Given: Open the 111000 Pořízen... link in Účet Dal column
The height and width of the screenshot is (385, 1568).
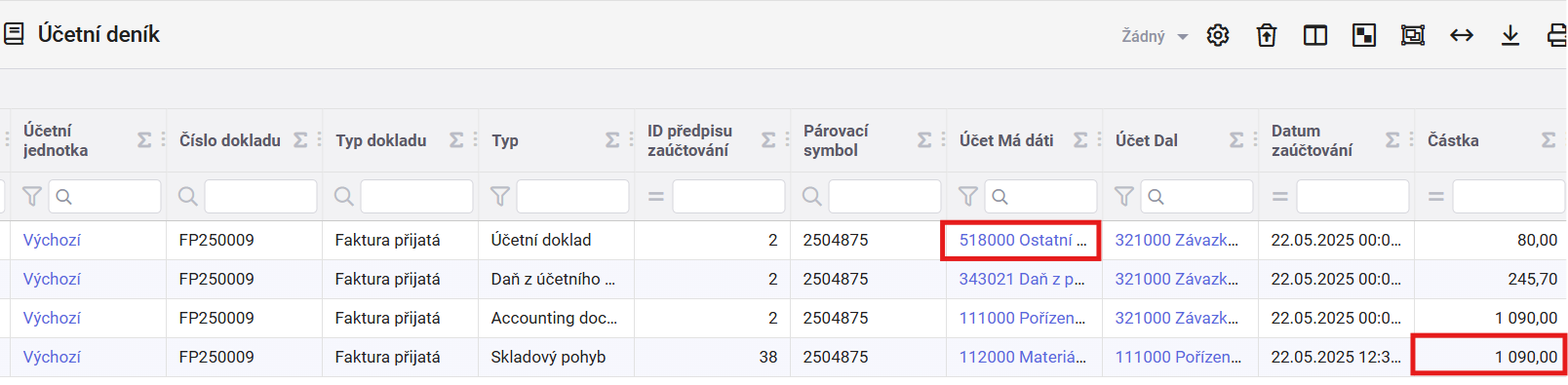Looking at the screenshot, I should tap(1178, 357).
